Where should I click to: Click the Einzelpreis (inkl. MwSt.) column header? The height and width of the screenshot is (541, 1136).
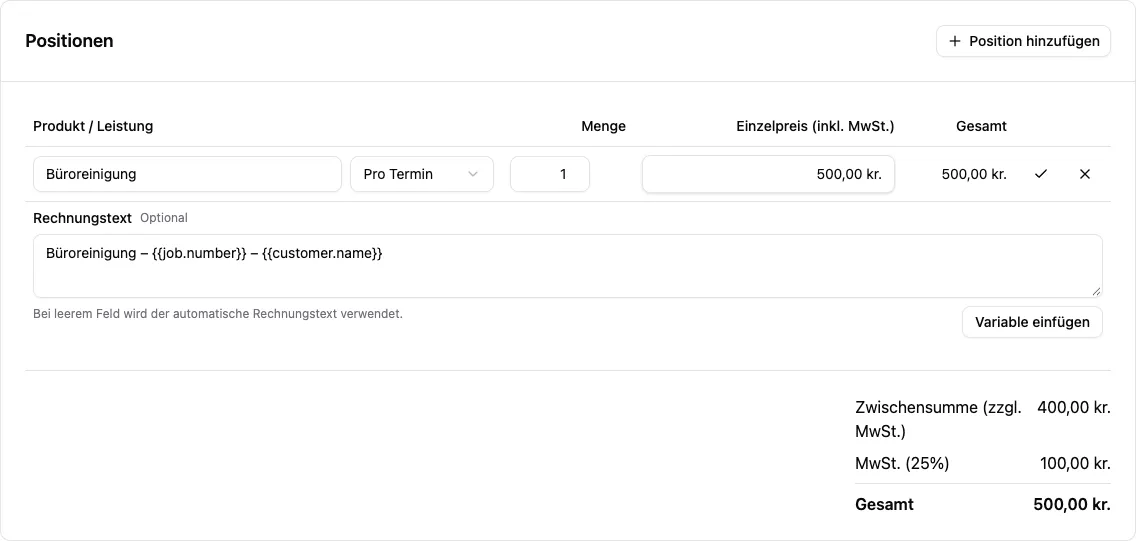[x=815, y=127]
